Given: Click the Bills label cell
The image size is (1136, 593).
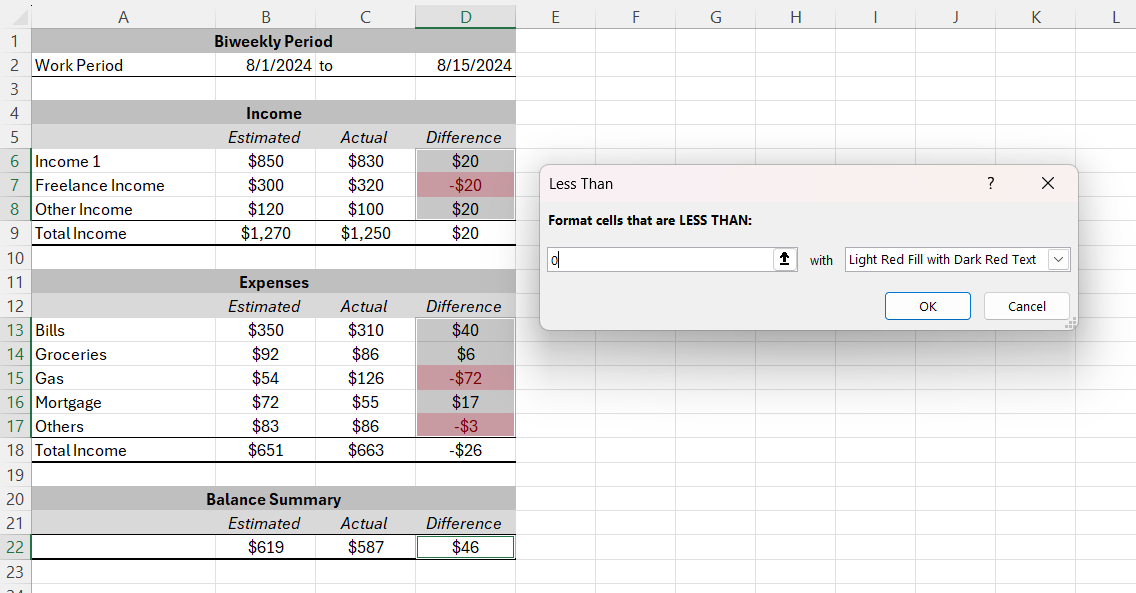Looking at the screenshot, I should tap(123, 330).
